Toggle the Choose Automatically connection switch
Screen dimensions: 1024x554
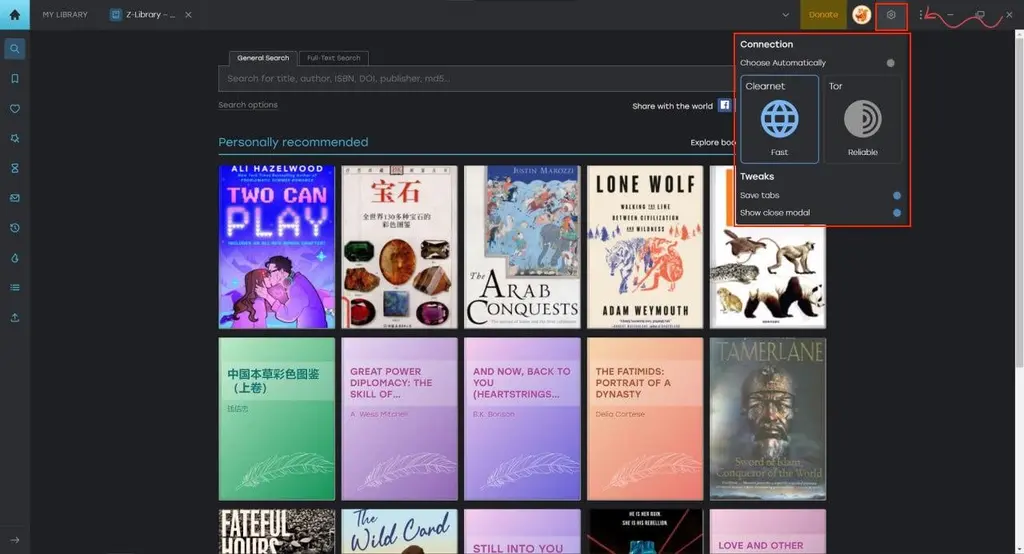pos(890,63)
